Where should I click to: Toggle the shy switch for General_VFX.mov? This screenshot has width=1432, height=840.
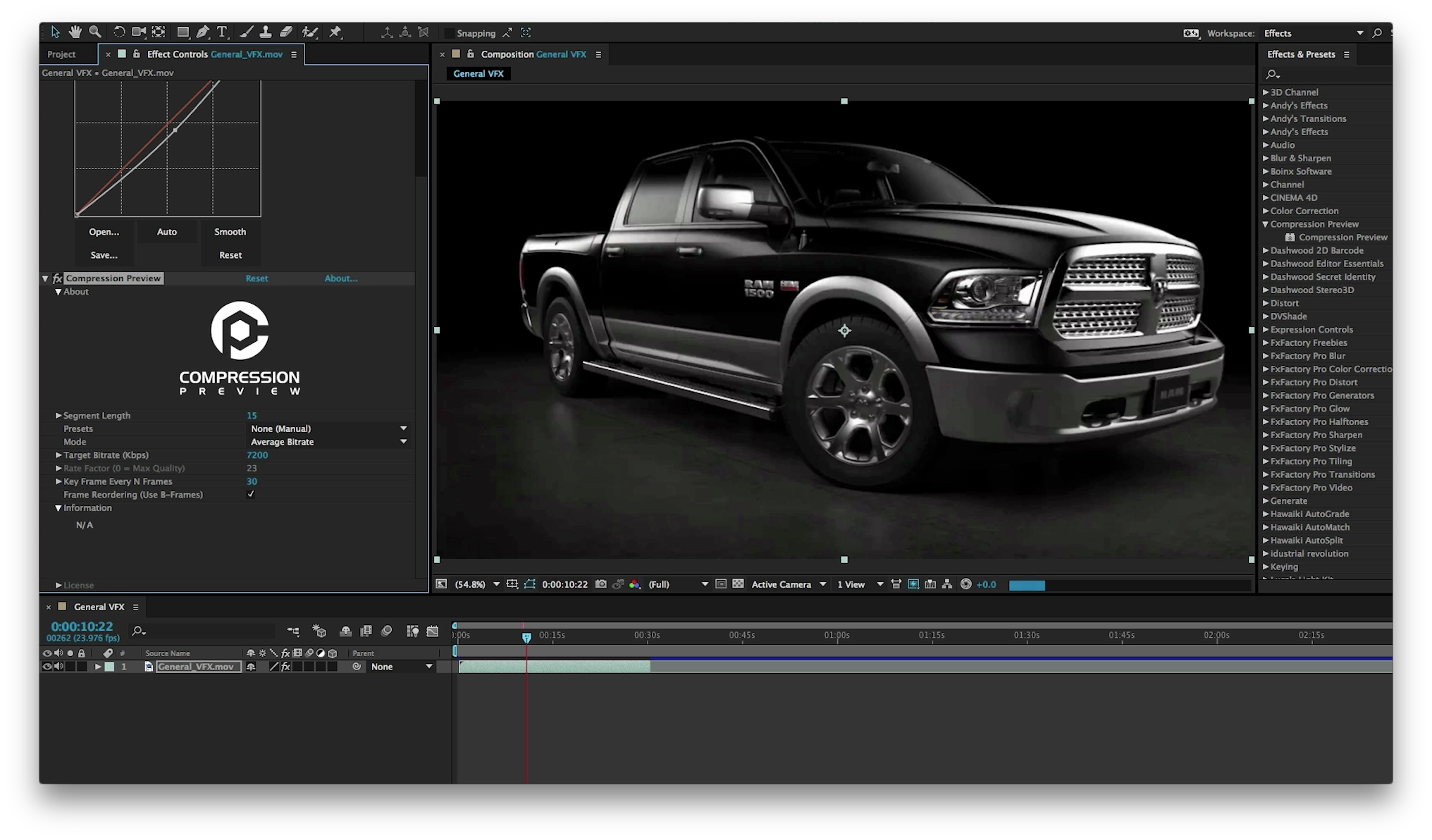click(251, 667)
